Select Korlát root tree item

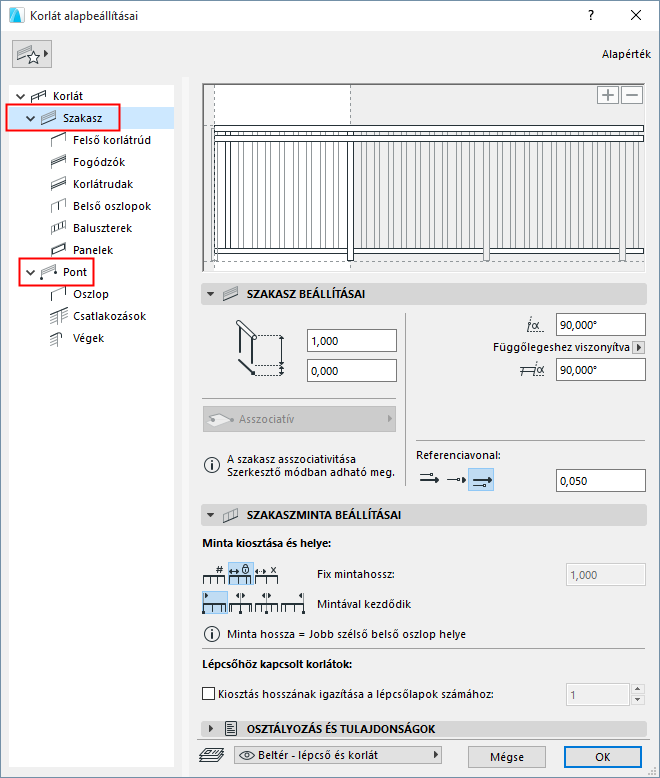[67, 96]
